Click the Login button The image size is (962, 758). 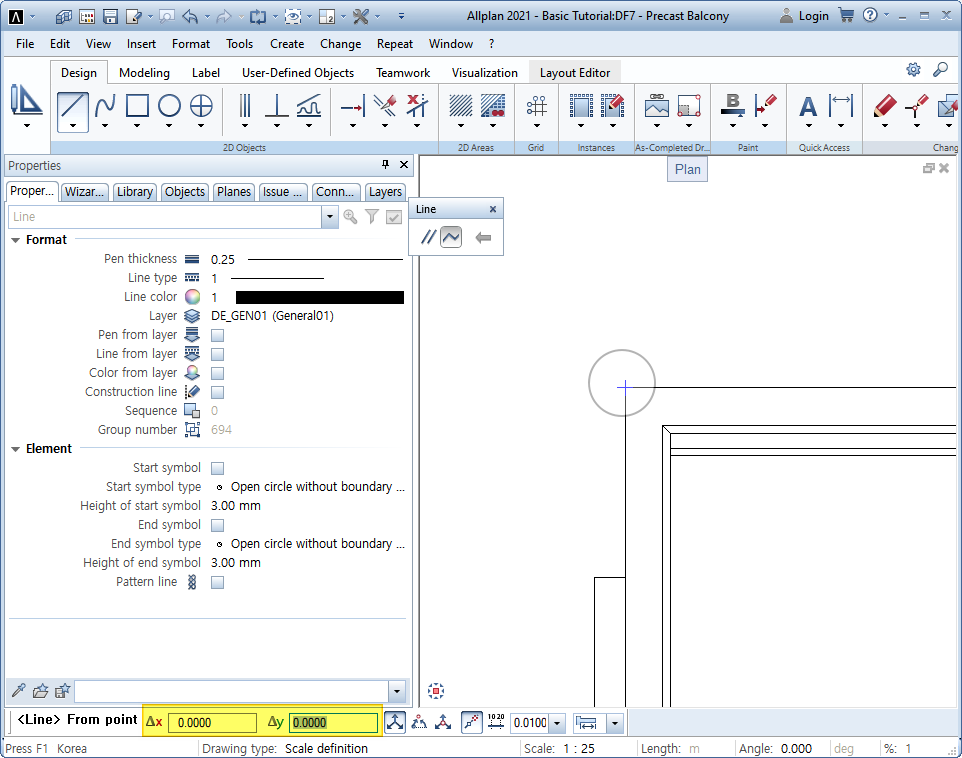(804, 16)
